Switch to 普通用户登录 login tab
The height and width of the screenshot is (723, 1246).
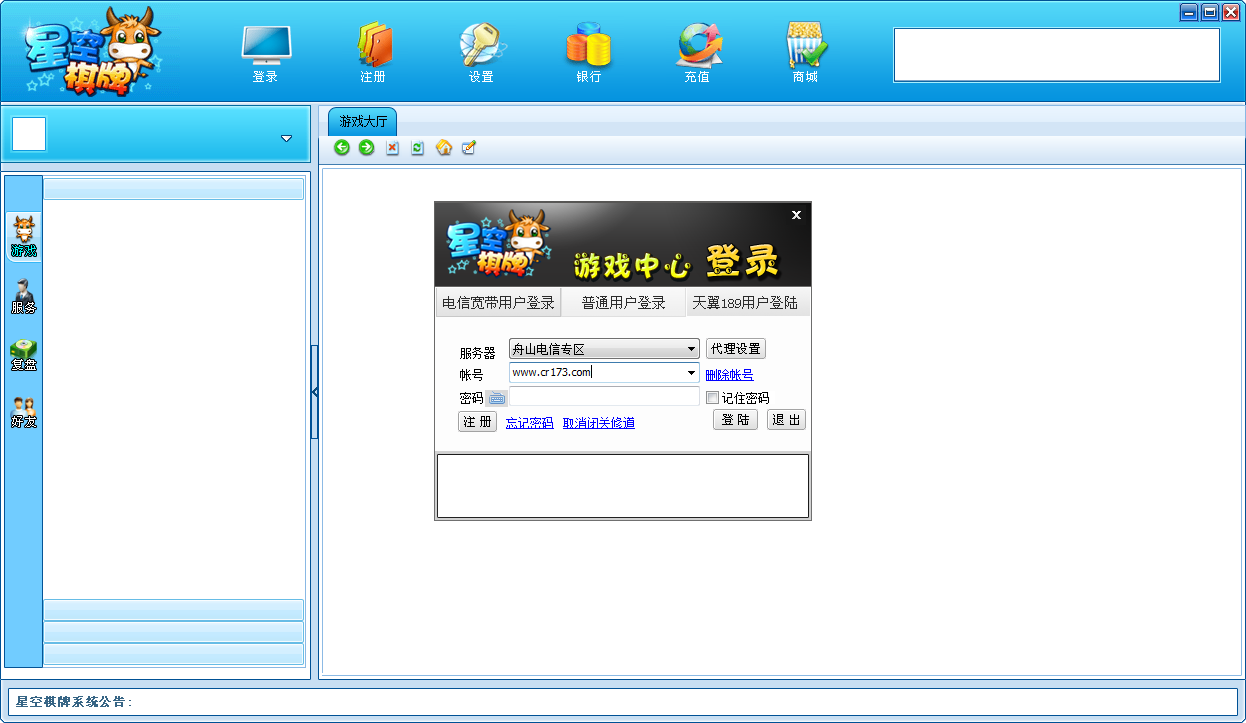pyautogui.click(x=624, y=301)
